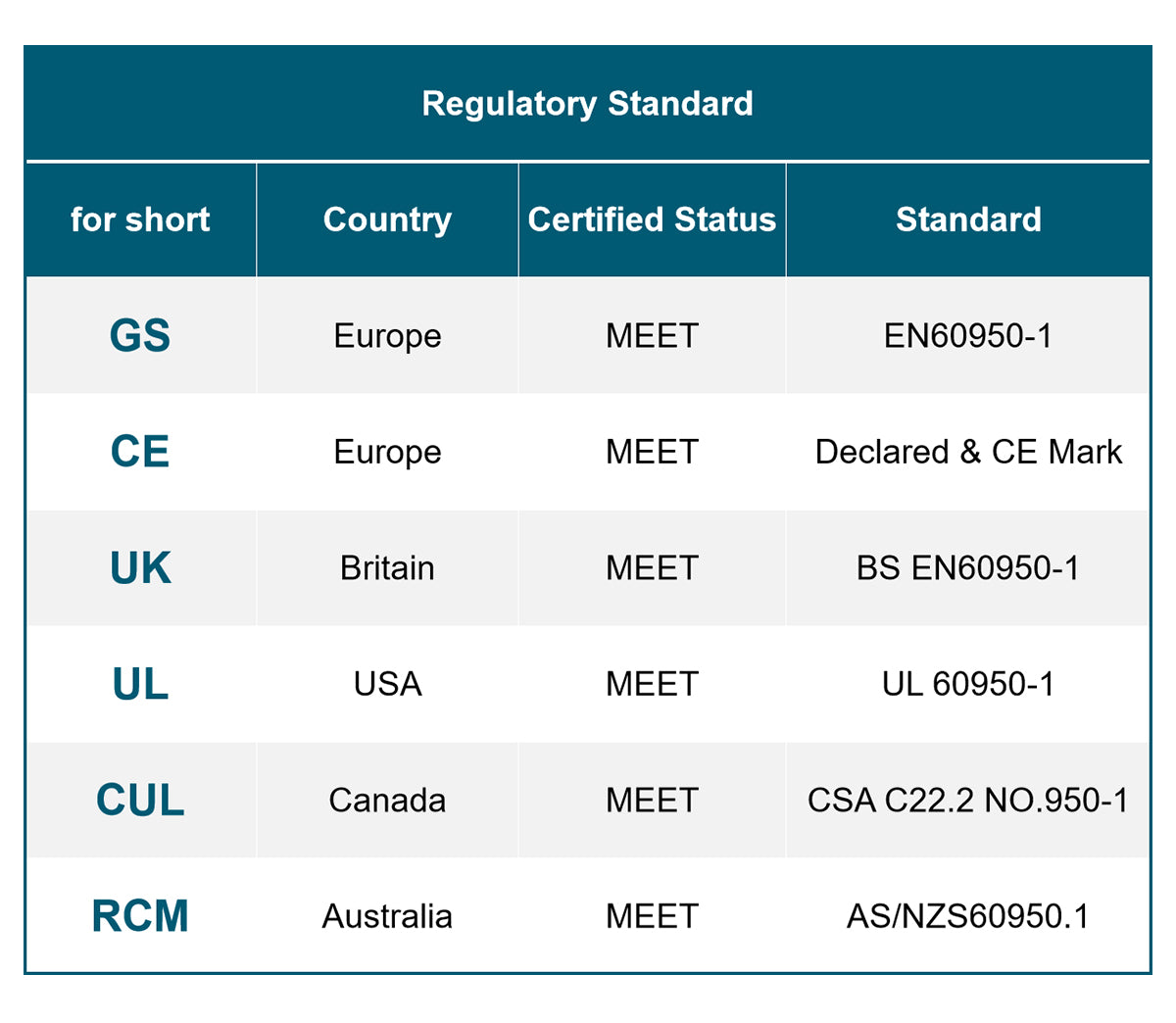Viewport: 1176px width, 1023px height.
Task: Click the Standard column header
Action: click(x=968, y=219)
